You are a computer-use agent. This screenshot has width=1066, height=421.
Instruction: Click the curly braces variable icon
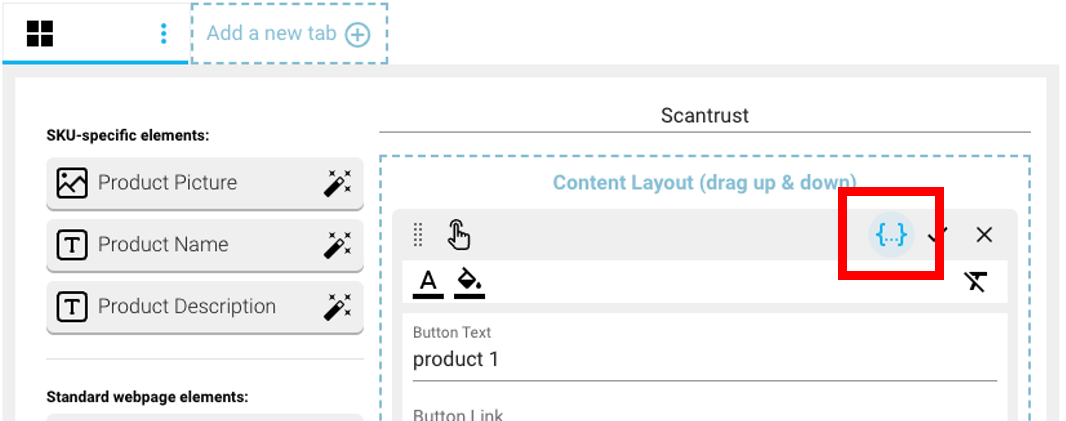click(x=891, y=235)
